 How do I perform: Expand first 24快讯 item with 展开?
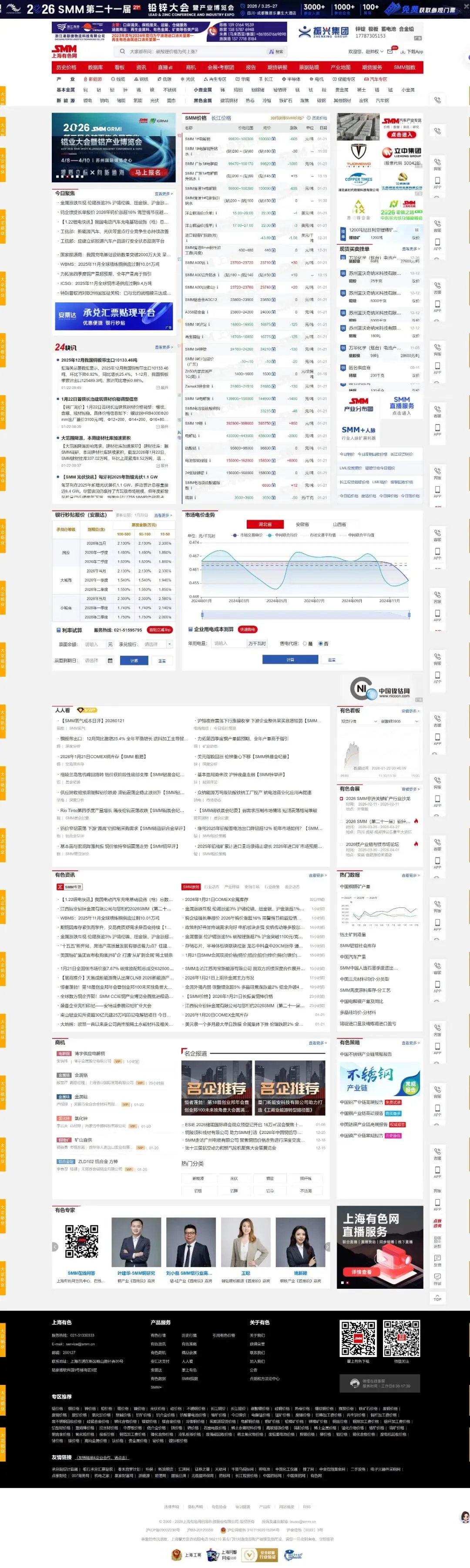[162, 387]
